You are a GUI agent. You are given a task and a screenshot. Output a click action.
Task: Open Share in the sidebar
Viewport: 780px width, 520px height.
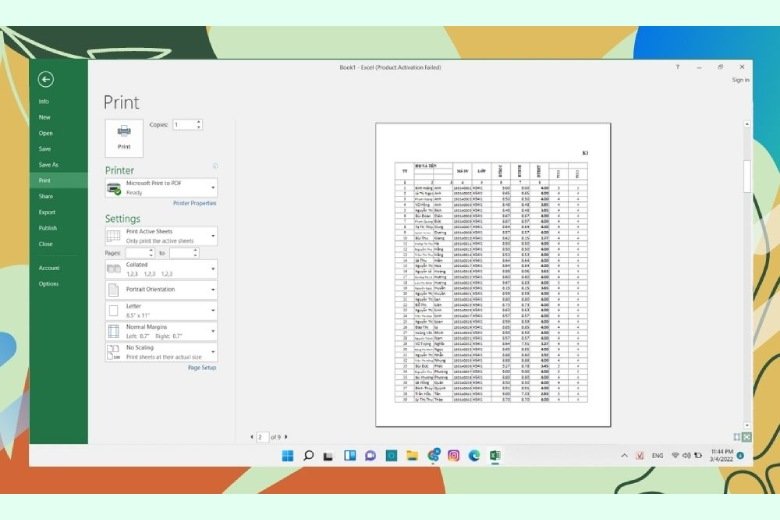click(46, 197)
